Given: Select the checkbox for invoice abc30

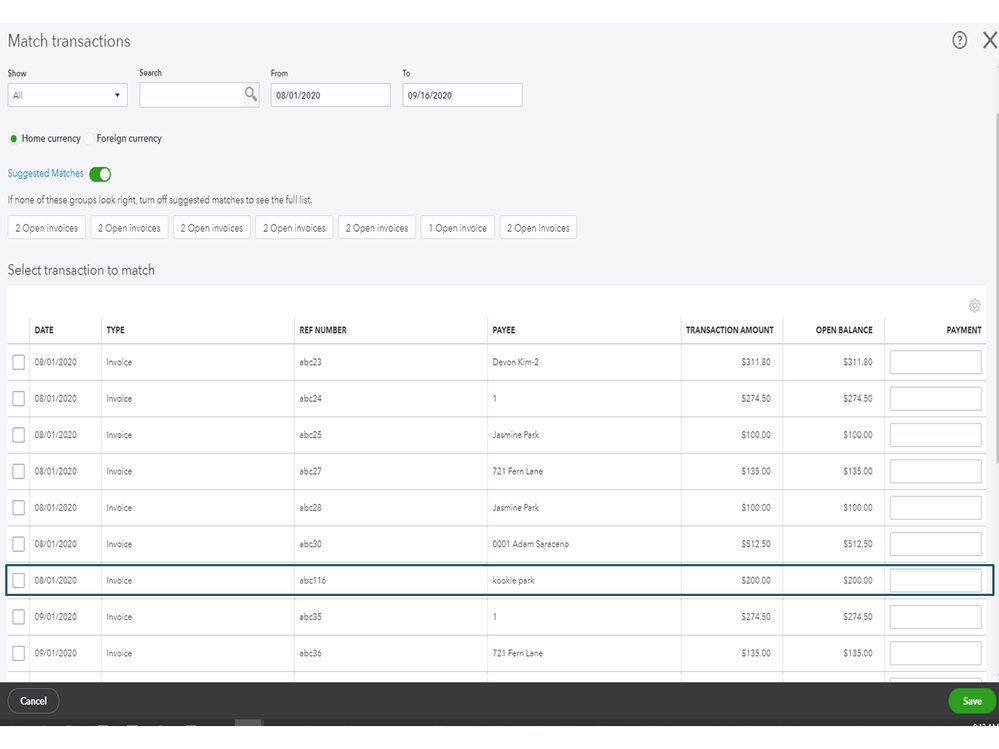Looking at the screenshot, I should (x=19, y=544).
